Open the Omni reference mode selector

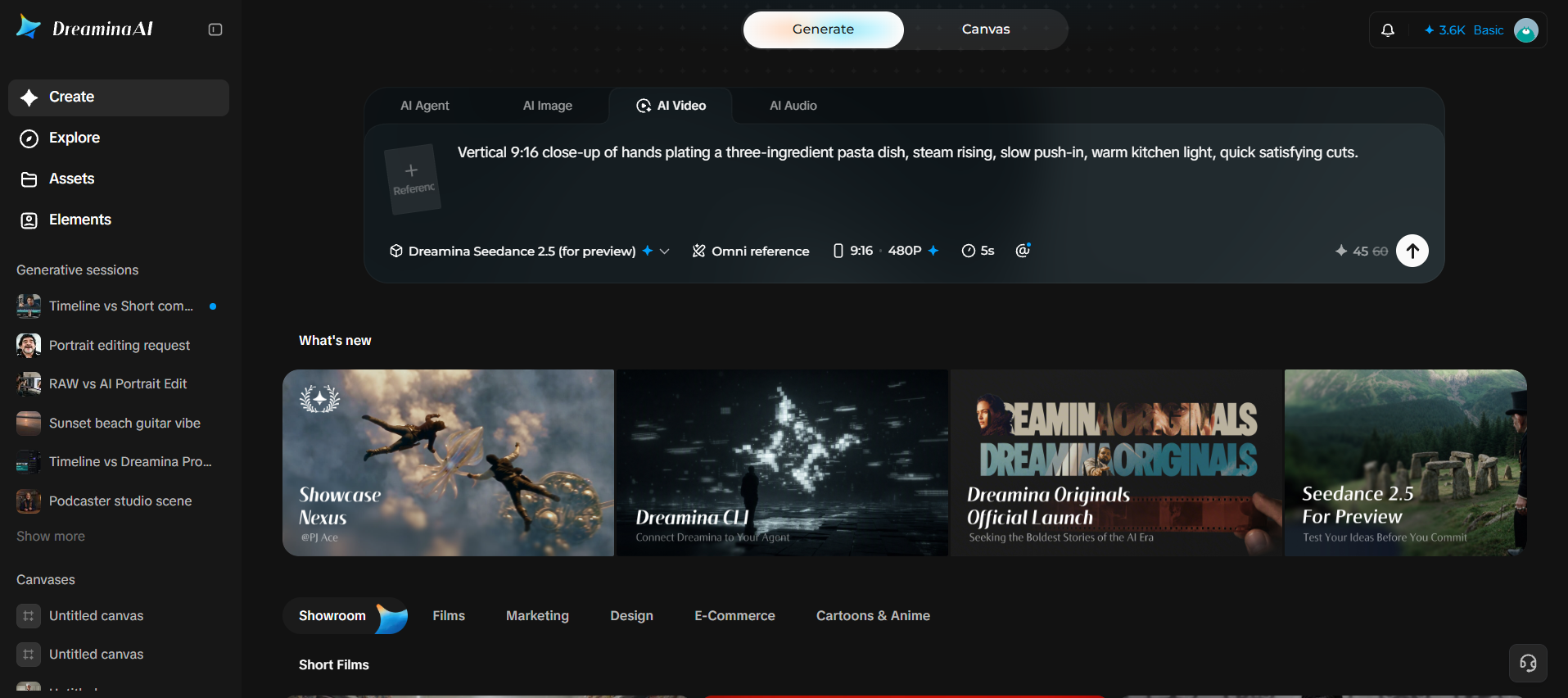coord(751,251)
